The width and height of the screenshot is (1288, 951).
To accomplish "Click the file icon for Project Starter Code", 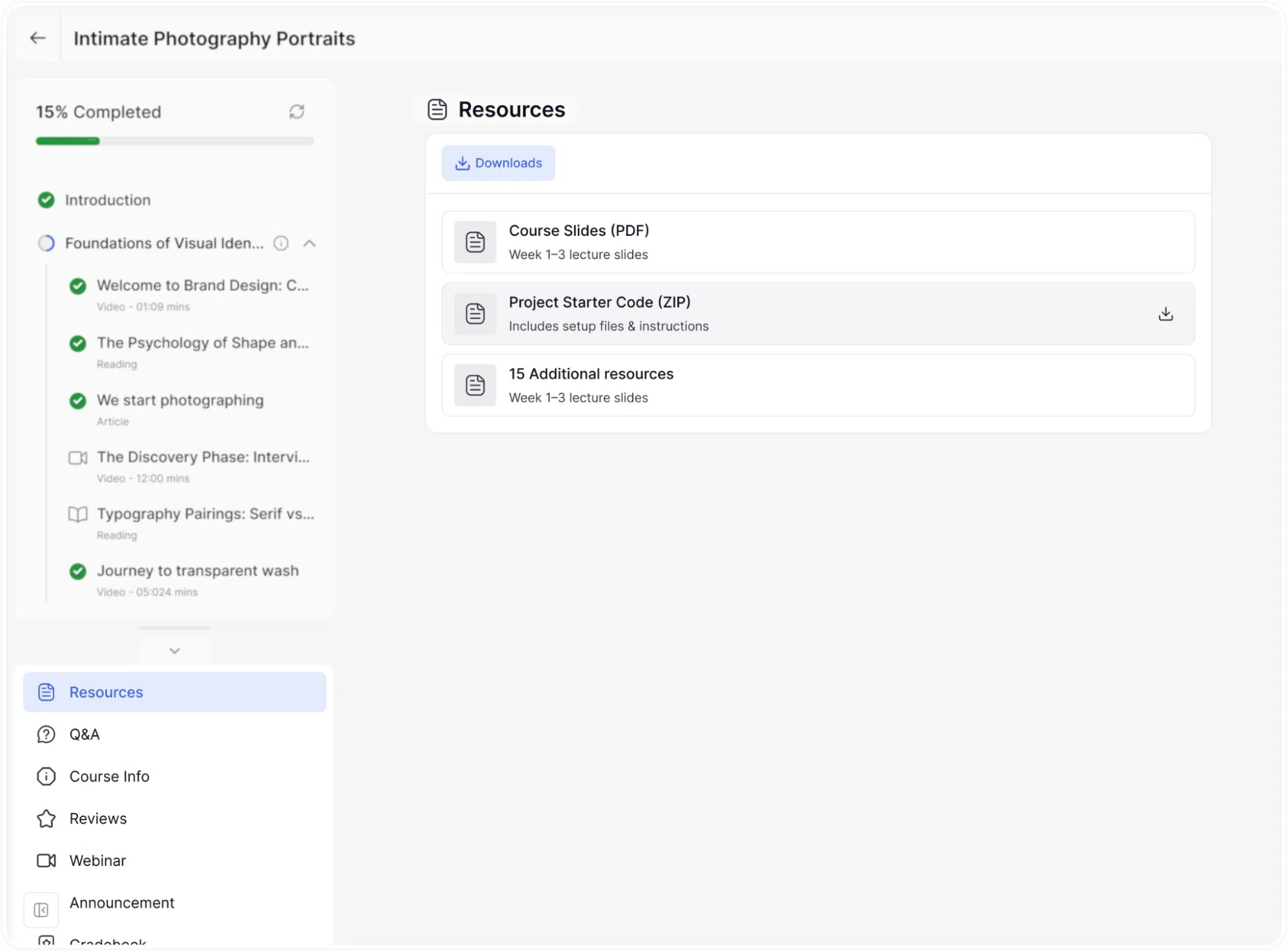I will [476, 314].
